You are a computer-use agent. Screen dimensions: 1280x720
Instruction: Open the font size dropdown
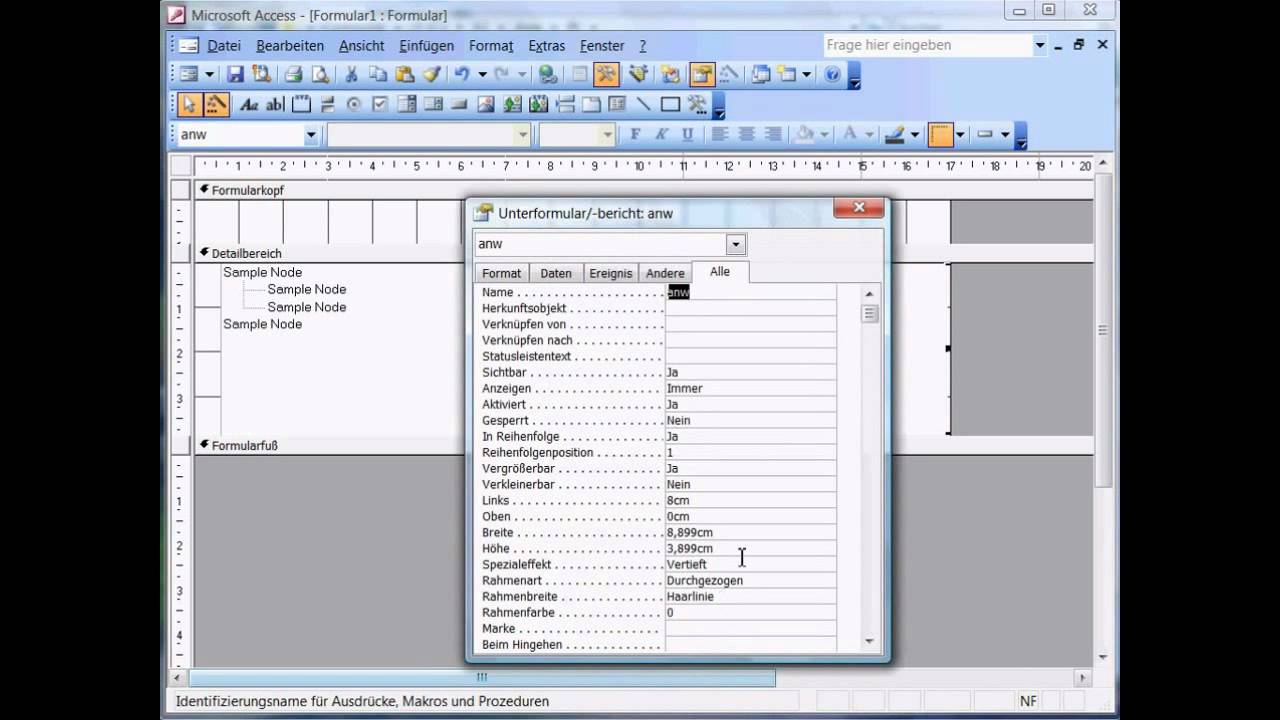point(606,135)
